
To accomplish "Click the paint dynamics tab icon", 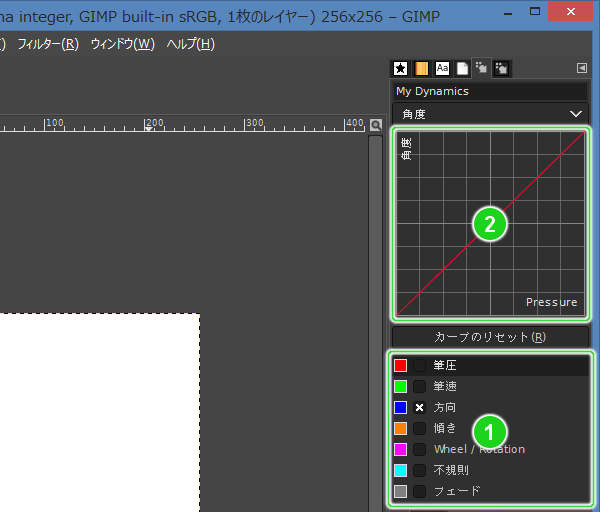I will click(x=481, y=68).
